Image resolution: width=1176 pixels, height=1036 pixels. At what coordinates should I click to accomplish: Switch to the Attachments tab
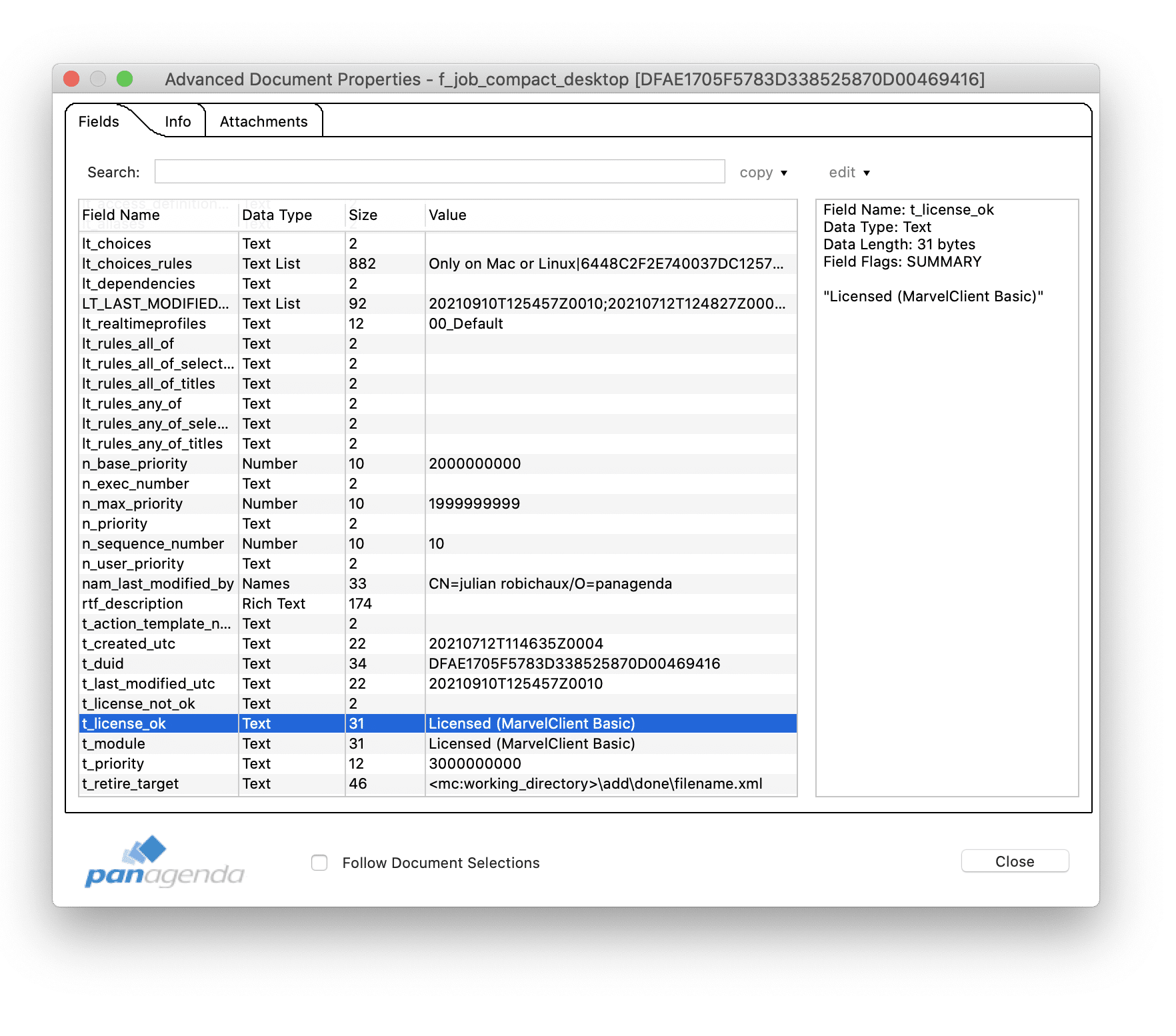[263, 121]
